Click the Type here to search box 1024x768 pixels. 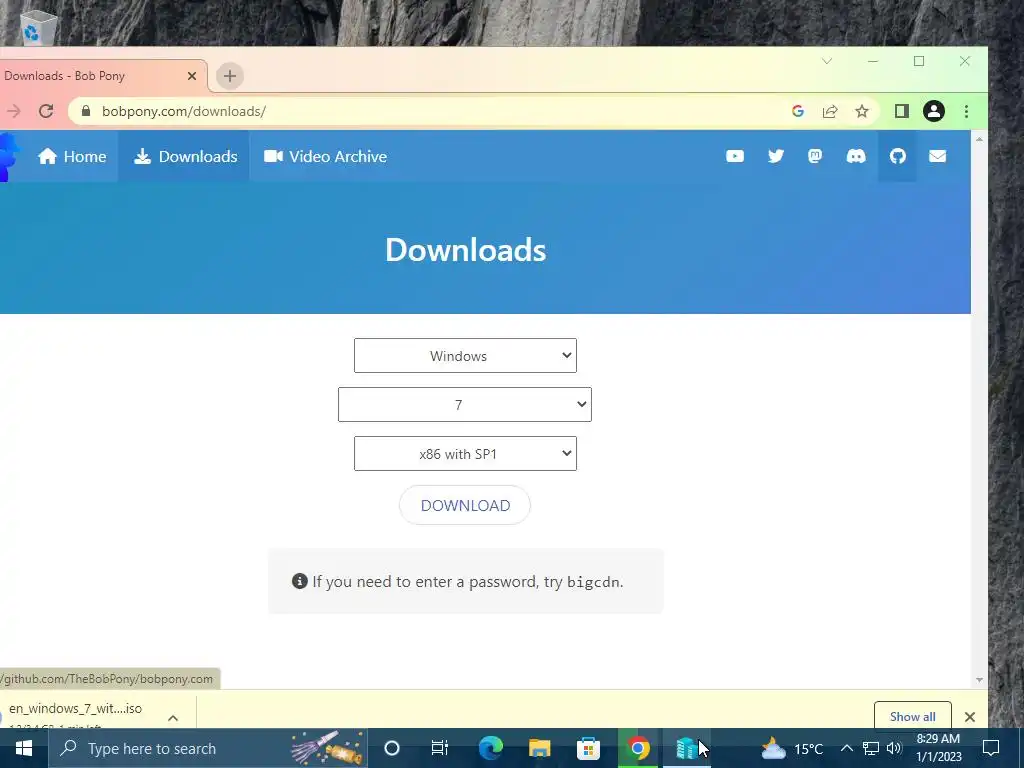(x=208, y=748)
